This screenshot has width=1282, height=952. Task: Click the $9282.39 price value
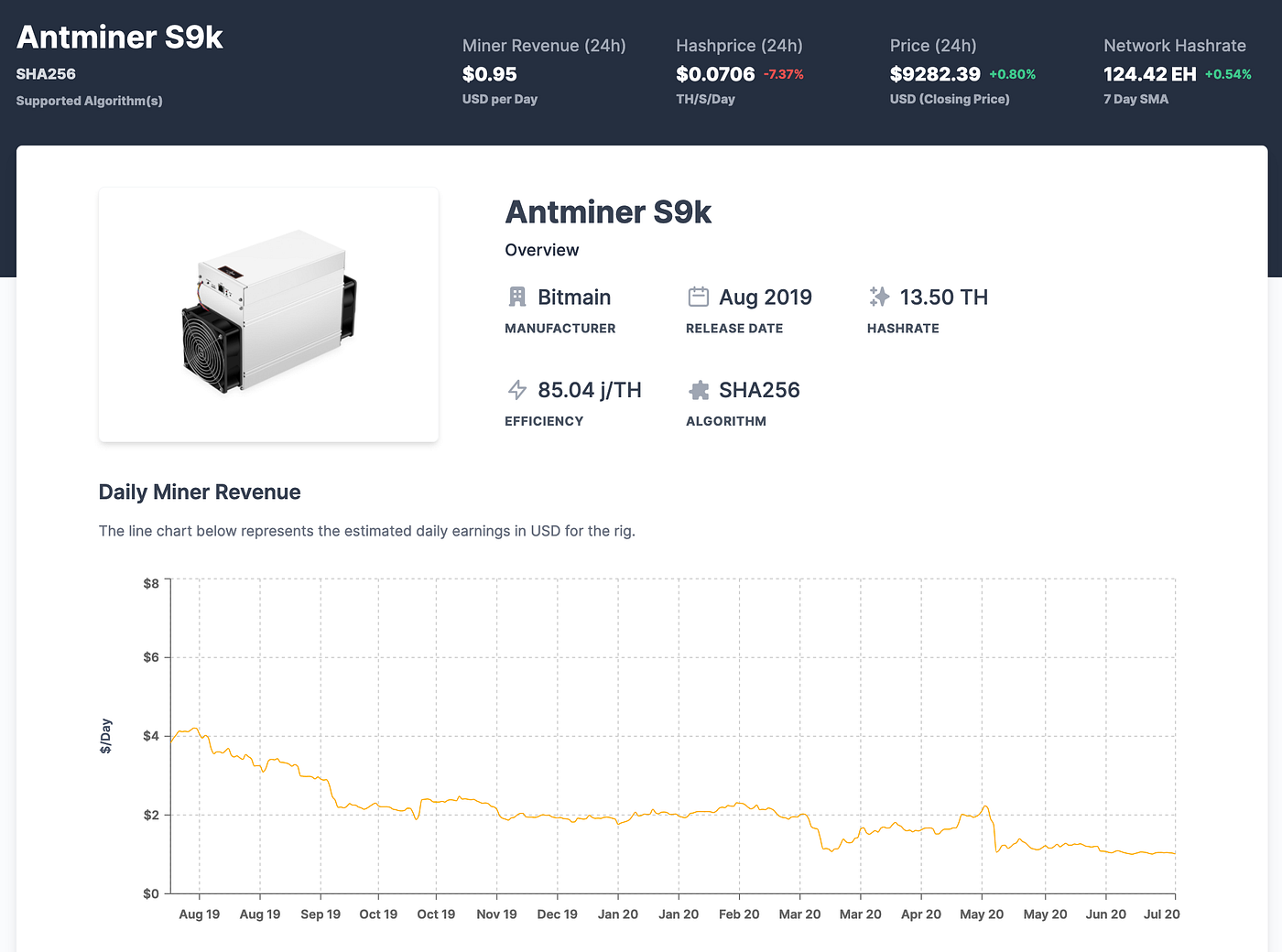pos(935,74)
